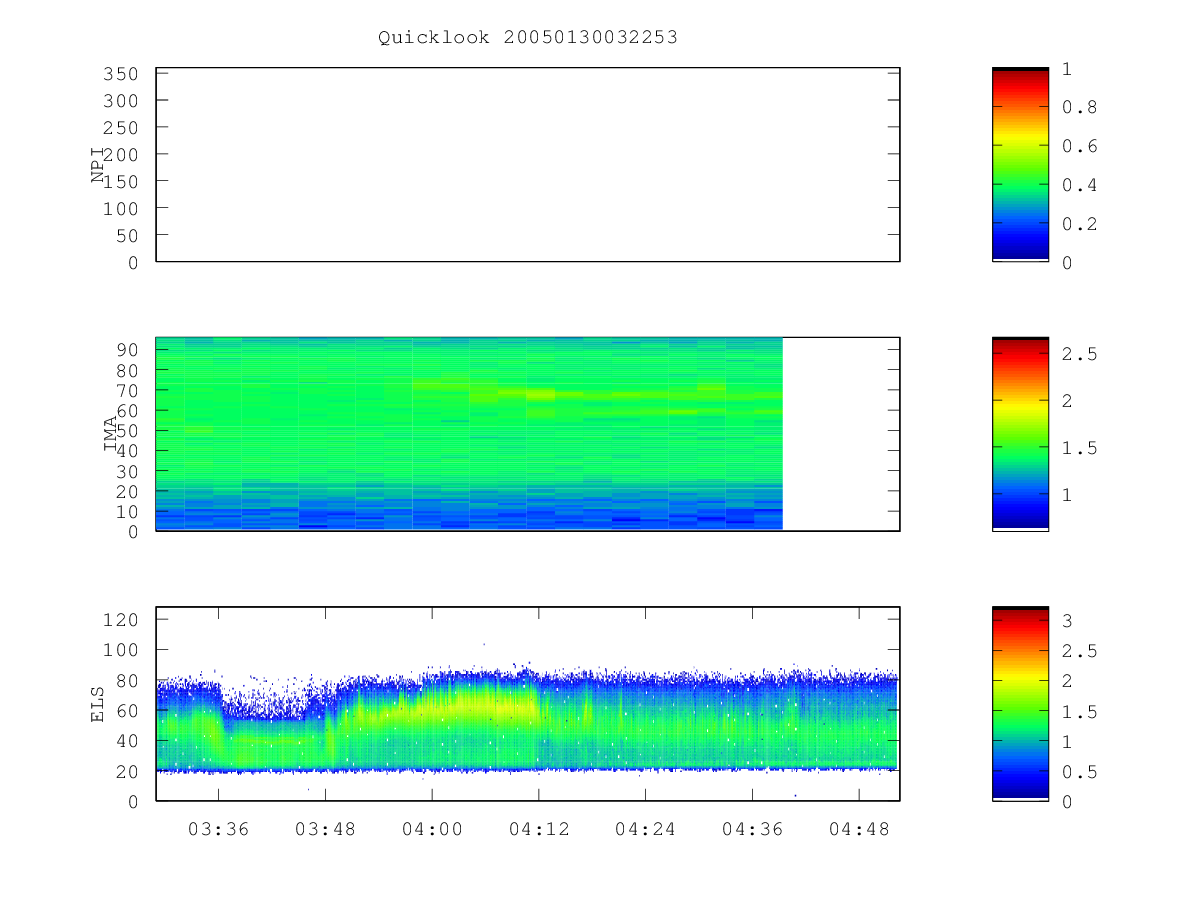Click the IMA spectrogram panel
Screen dimensions: 1200x900
point(528,434)
